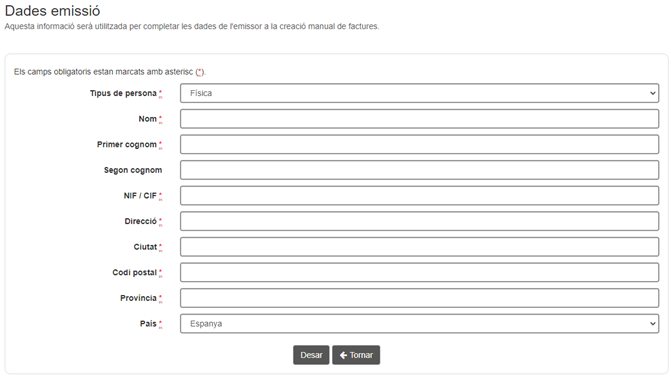Expand the País dropdown showing Espanya
Image resolution: width=671 pixels, height=380 pixels.
point(419,324)
